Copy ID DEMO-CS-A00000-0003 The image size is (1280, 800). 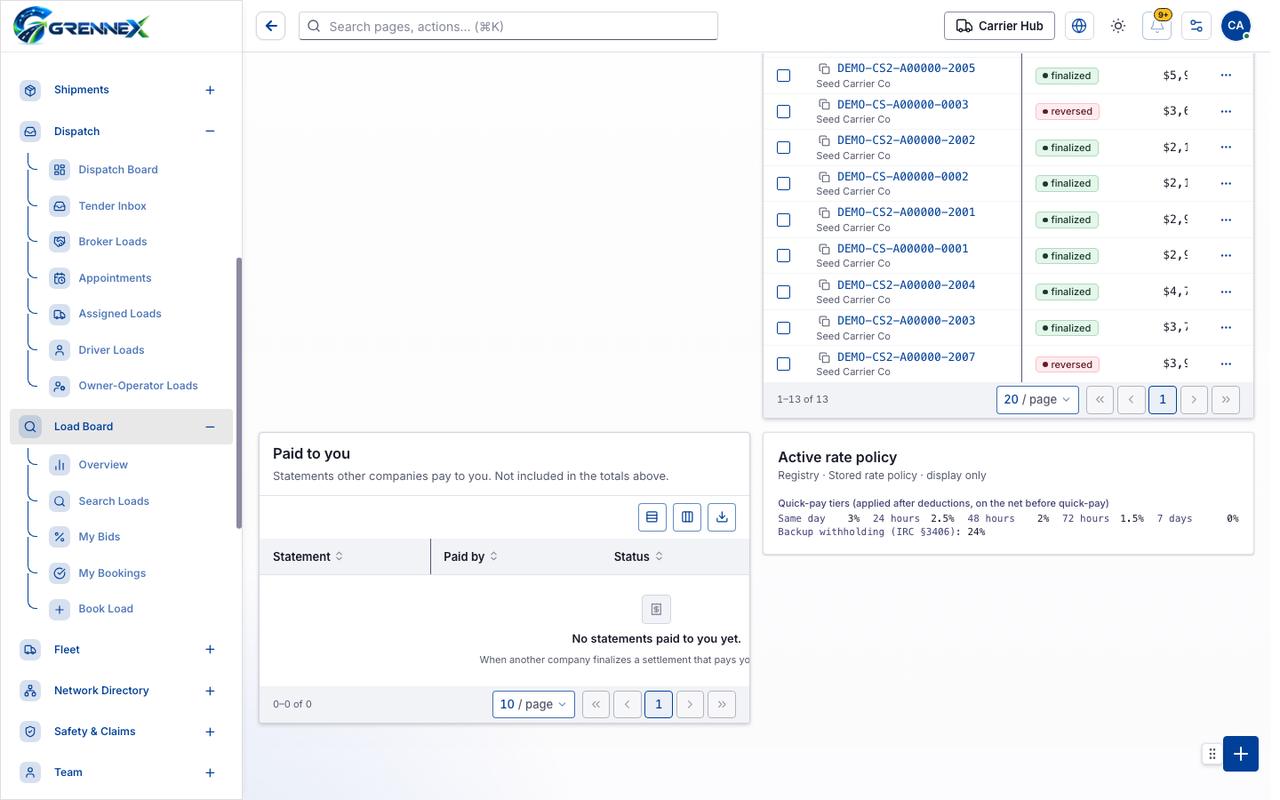[825, 104]
